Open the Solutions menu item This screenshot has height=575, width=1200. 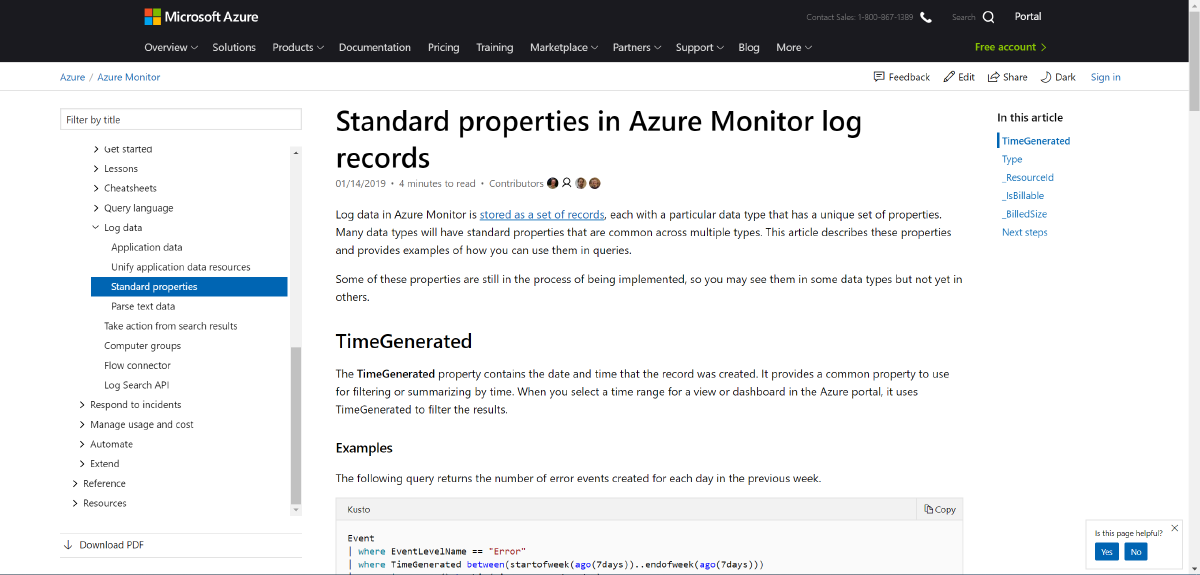click(234, 47)
